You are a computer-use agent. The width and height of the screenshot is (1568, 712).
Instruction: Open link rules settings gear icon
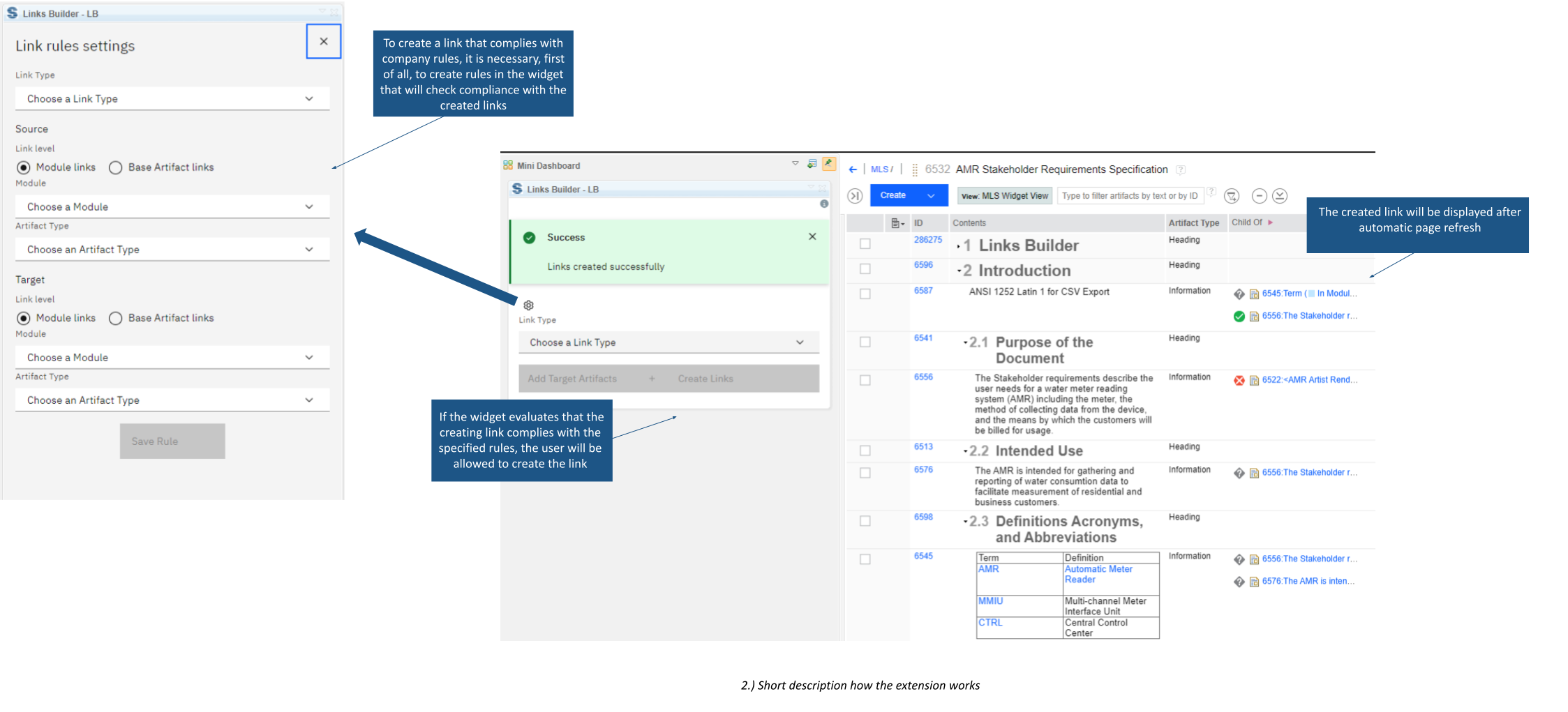tap(529, 305)
